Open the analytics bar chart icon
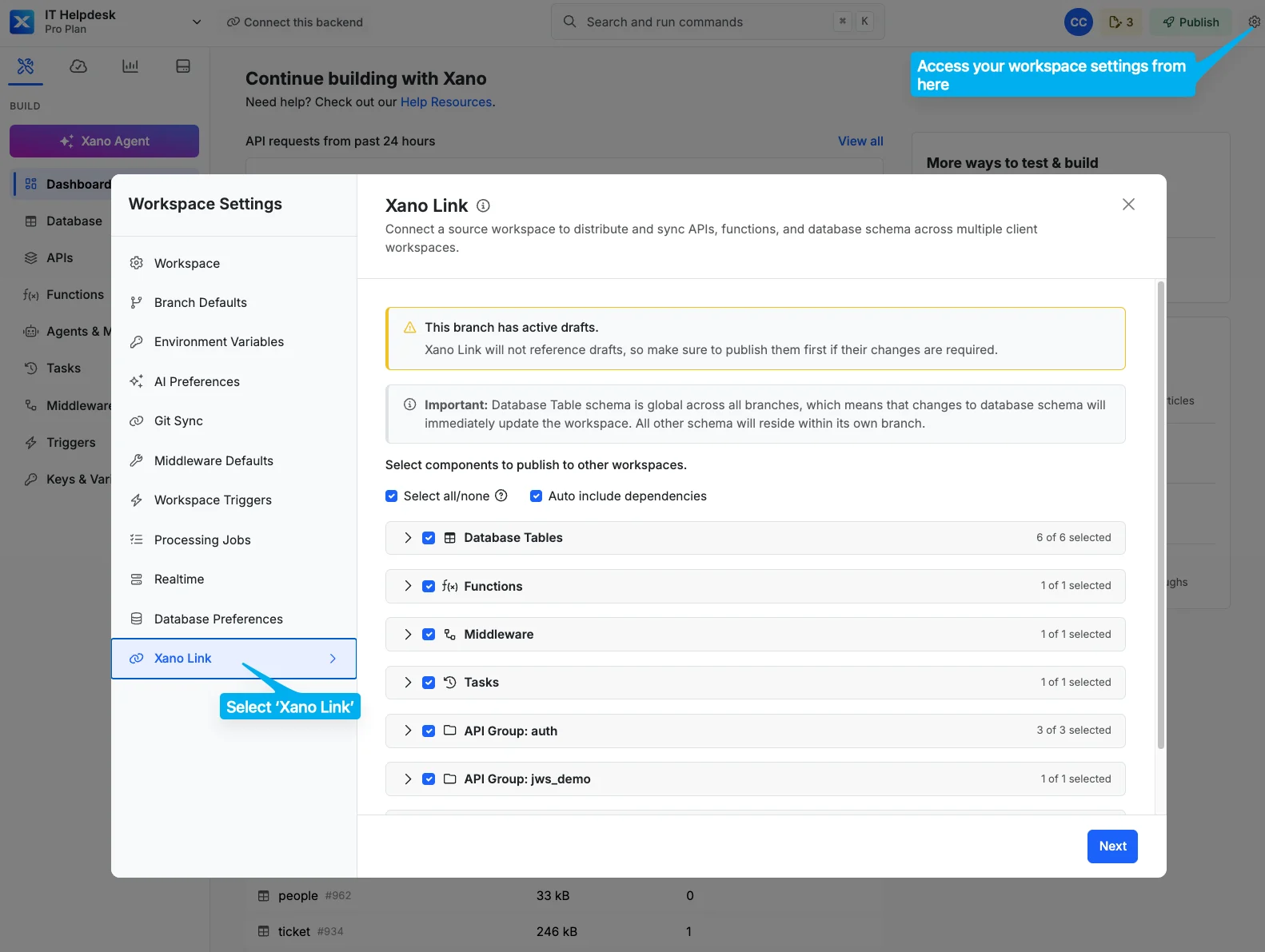1265x952 pixels. 130,66
